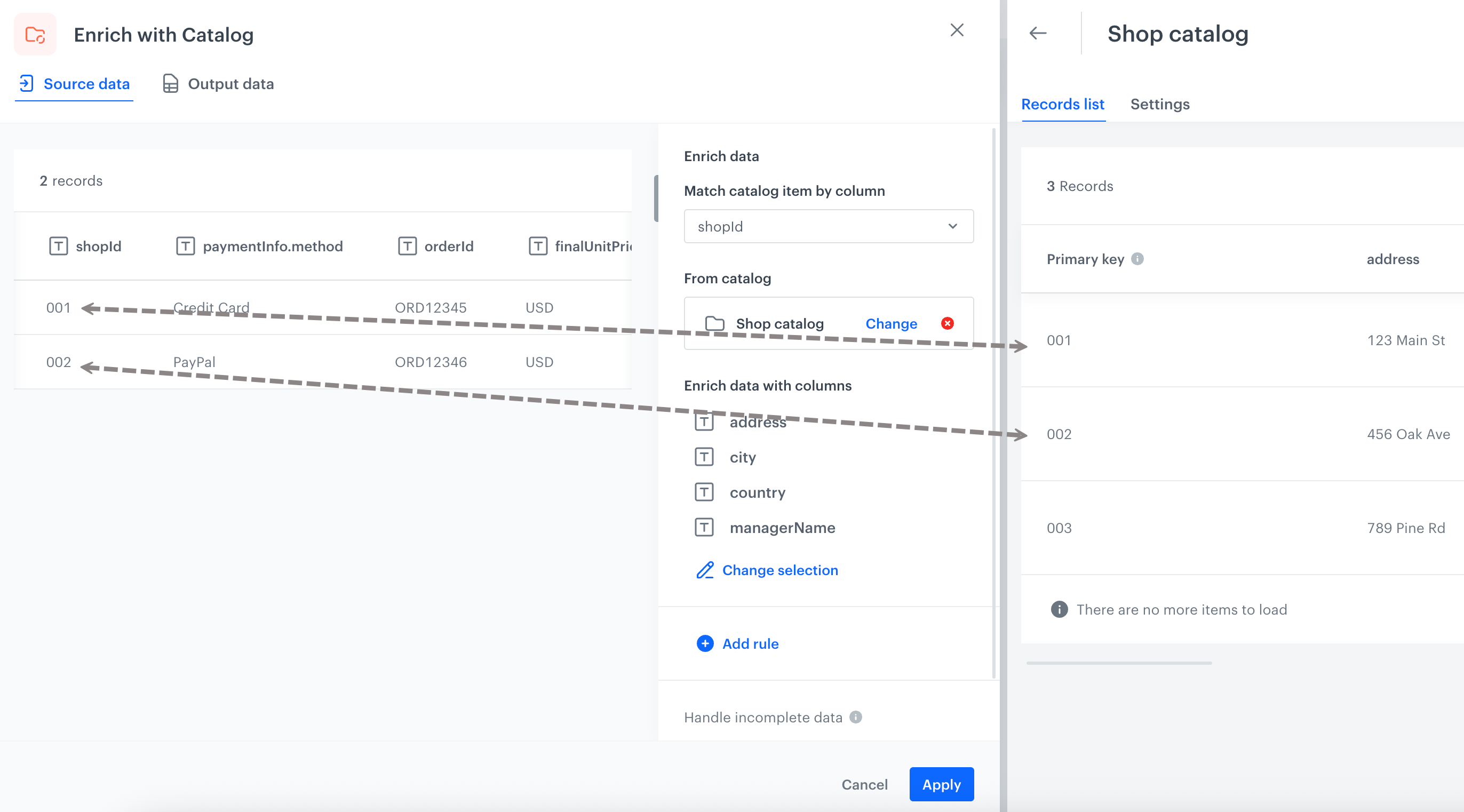Click the Handle incomplete data info icon
Viewport: 1464px width, 812px height.
[x=855, y=717]
